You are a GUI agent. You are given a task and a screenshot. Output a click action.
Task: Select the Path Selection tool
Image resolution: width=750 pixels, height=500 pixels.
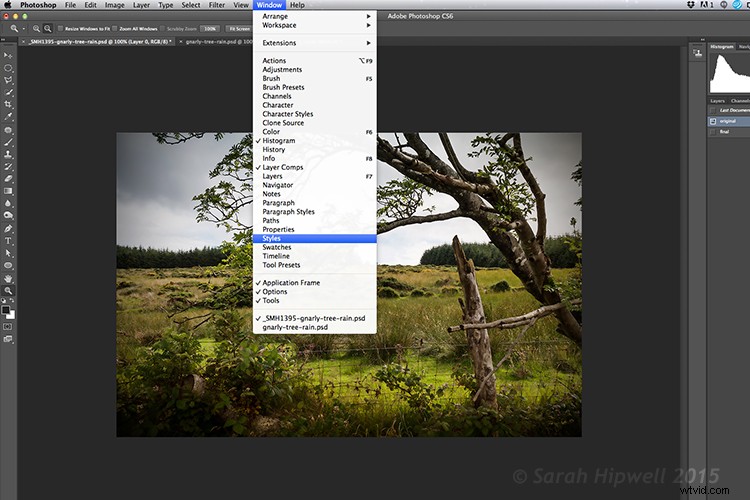point(8,253)
